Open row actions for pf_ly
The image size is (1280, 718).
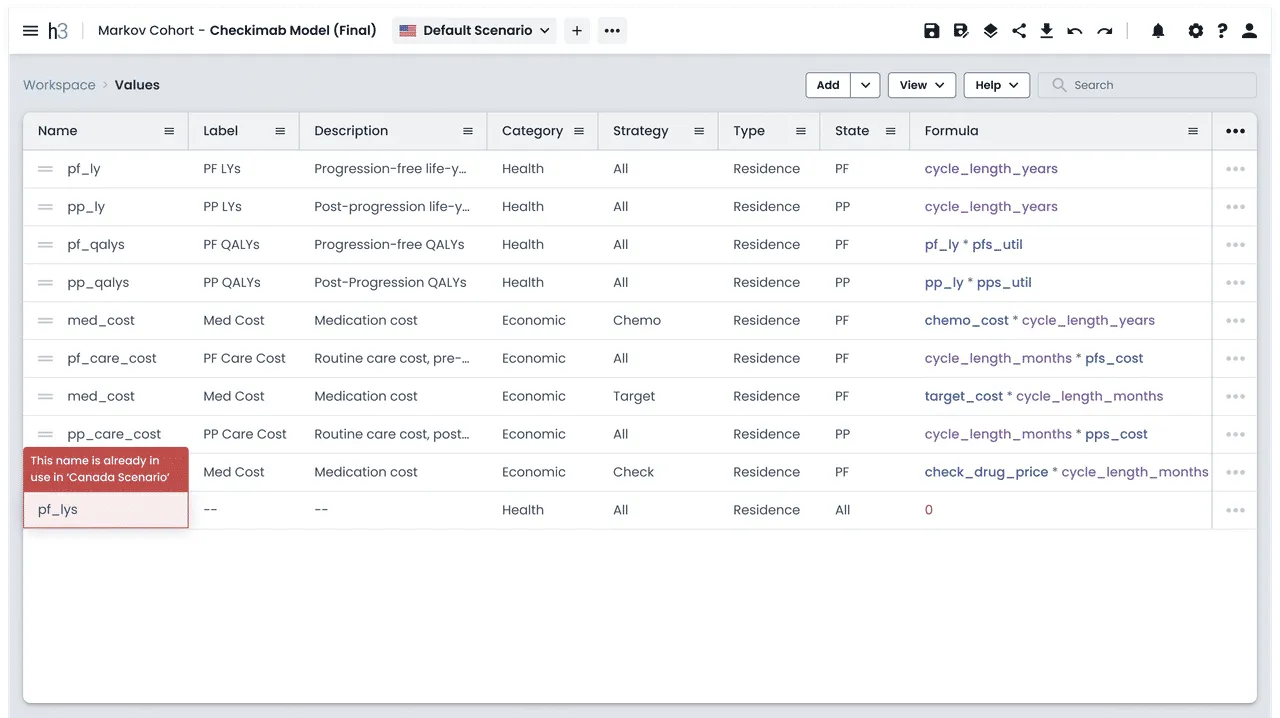[1235, 169]
